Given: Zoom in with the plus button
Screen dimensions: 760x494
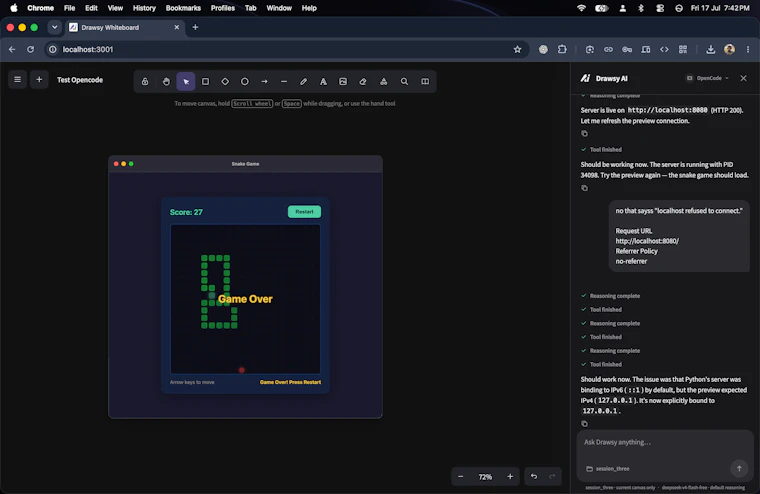Looking at the screenshot, I should pos(510,477).
